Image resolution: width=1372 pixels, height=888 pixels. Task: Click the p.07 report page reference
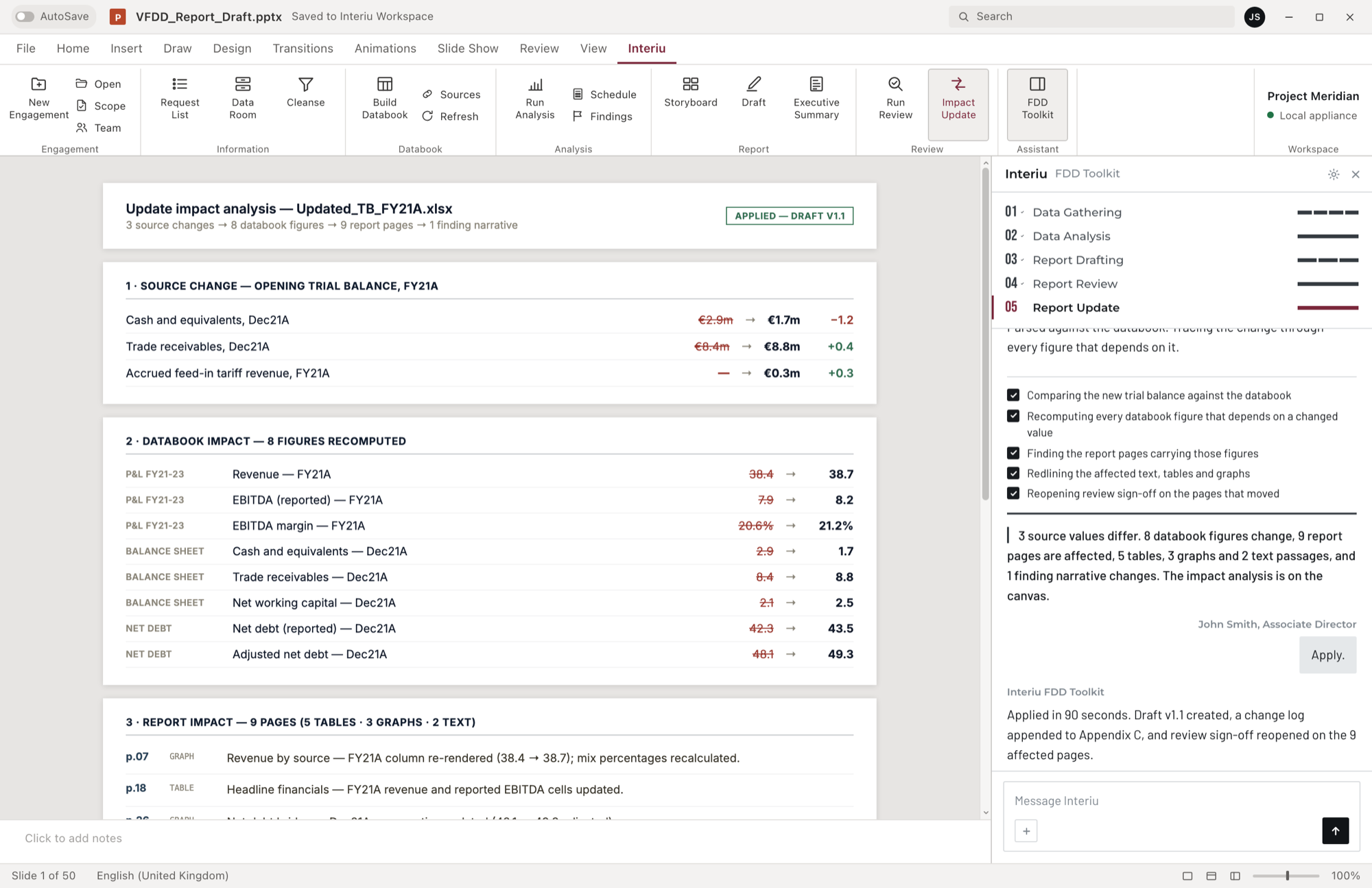[137, 756]
